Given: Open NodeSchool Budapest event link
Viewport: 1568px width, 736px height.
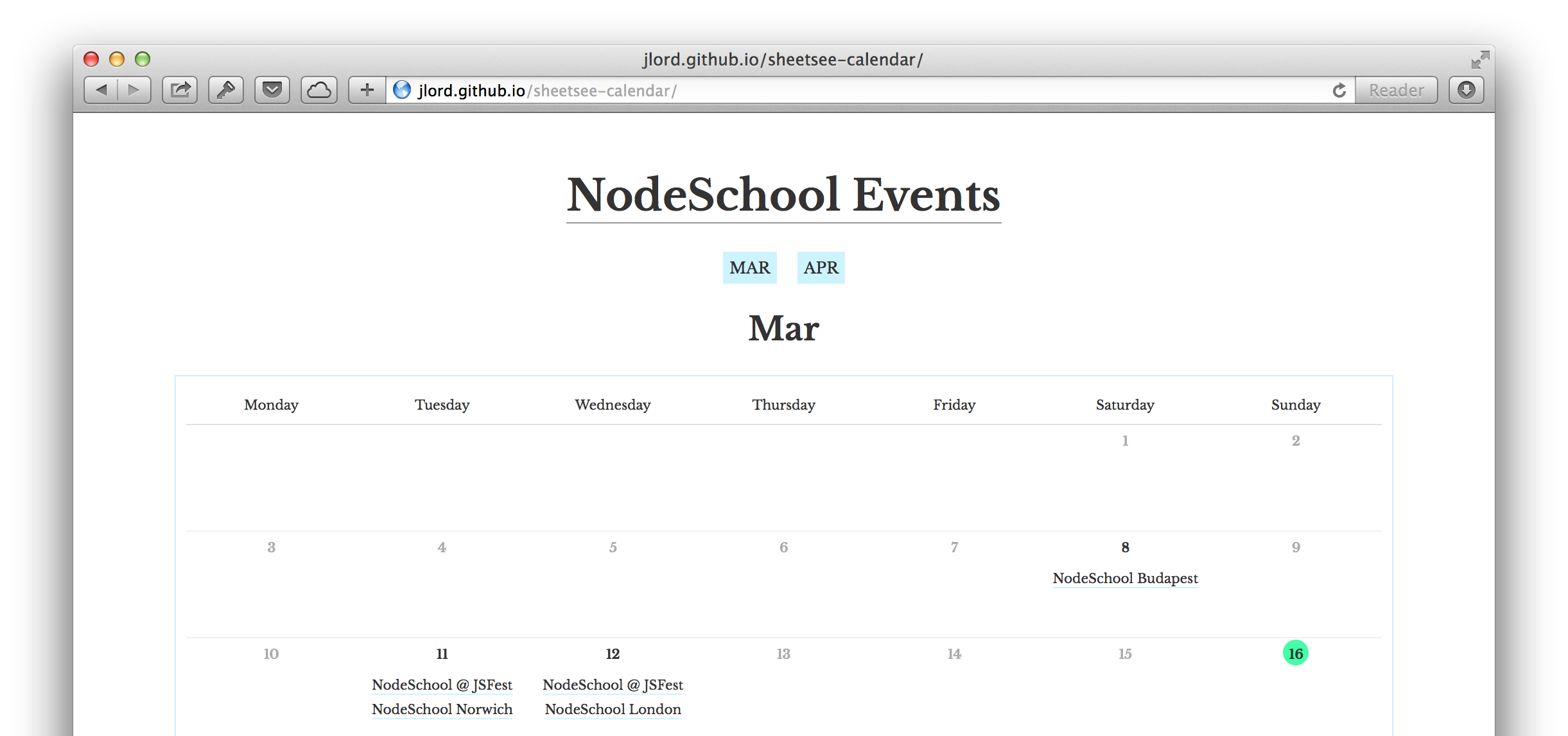Looking at the screenshot, I should pyautogui.click(x=1125, y=578).
